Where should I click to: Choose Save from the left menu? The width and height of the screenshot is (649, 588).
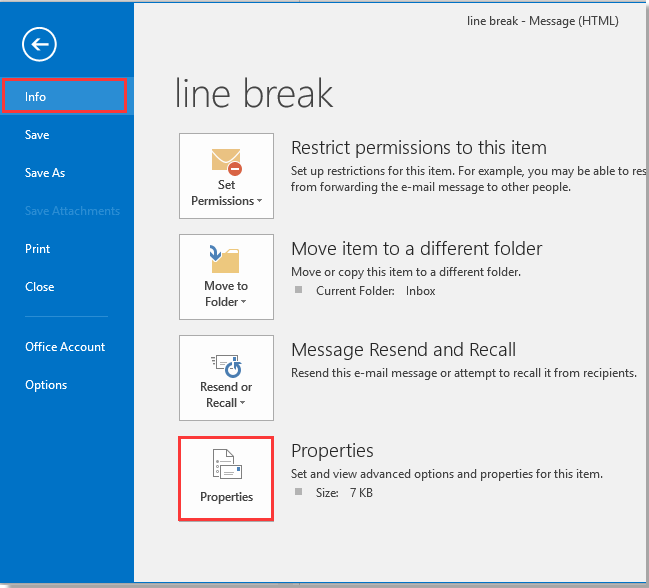pyautogui.click(x=37, y=135)
